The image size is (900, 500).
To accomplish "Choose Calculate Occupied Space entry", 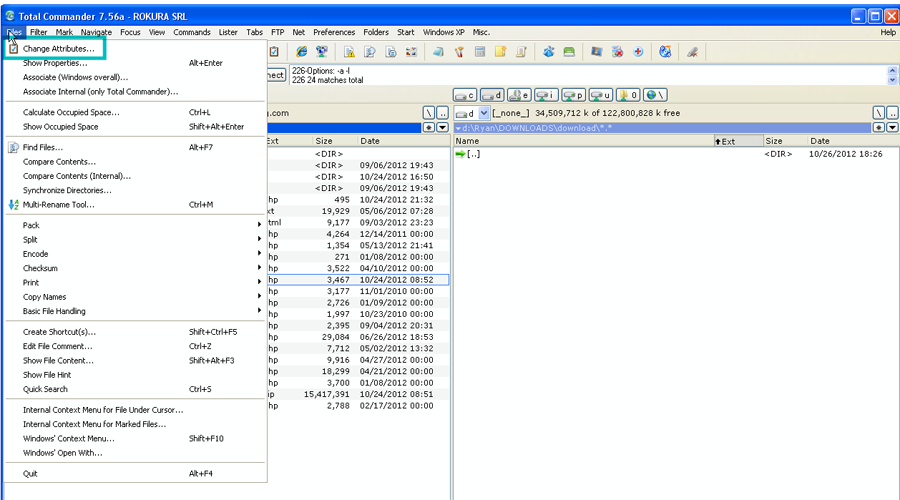I will [135, 113].
